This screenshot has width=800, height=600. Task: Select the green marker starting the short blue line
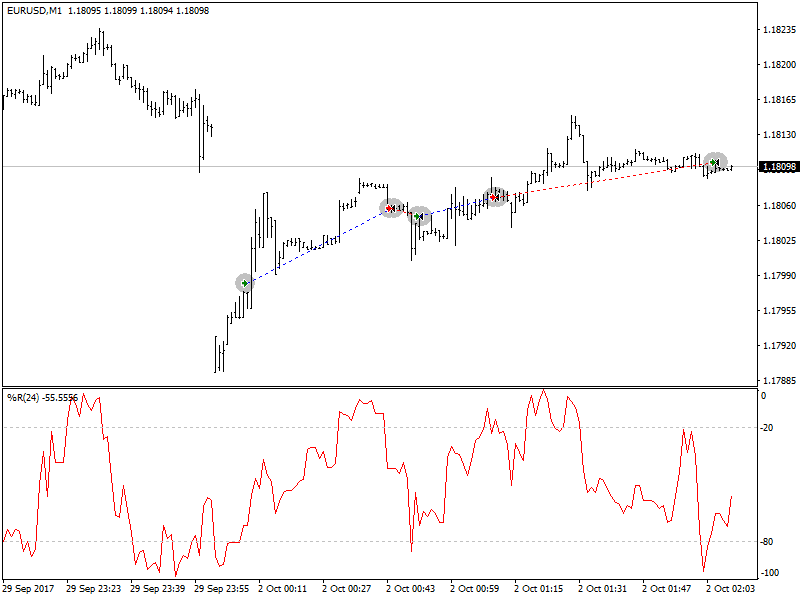418,216
